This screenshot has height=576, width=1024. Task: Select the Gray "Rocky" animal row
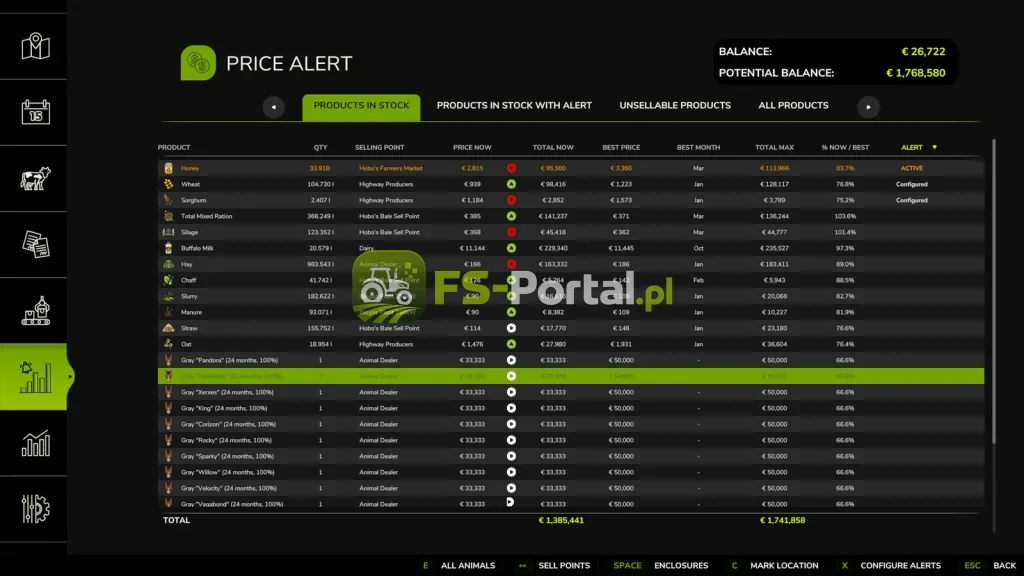point(571,440)
